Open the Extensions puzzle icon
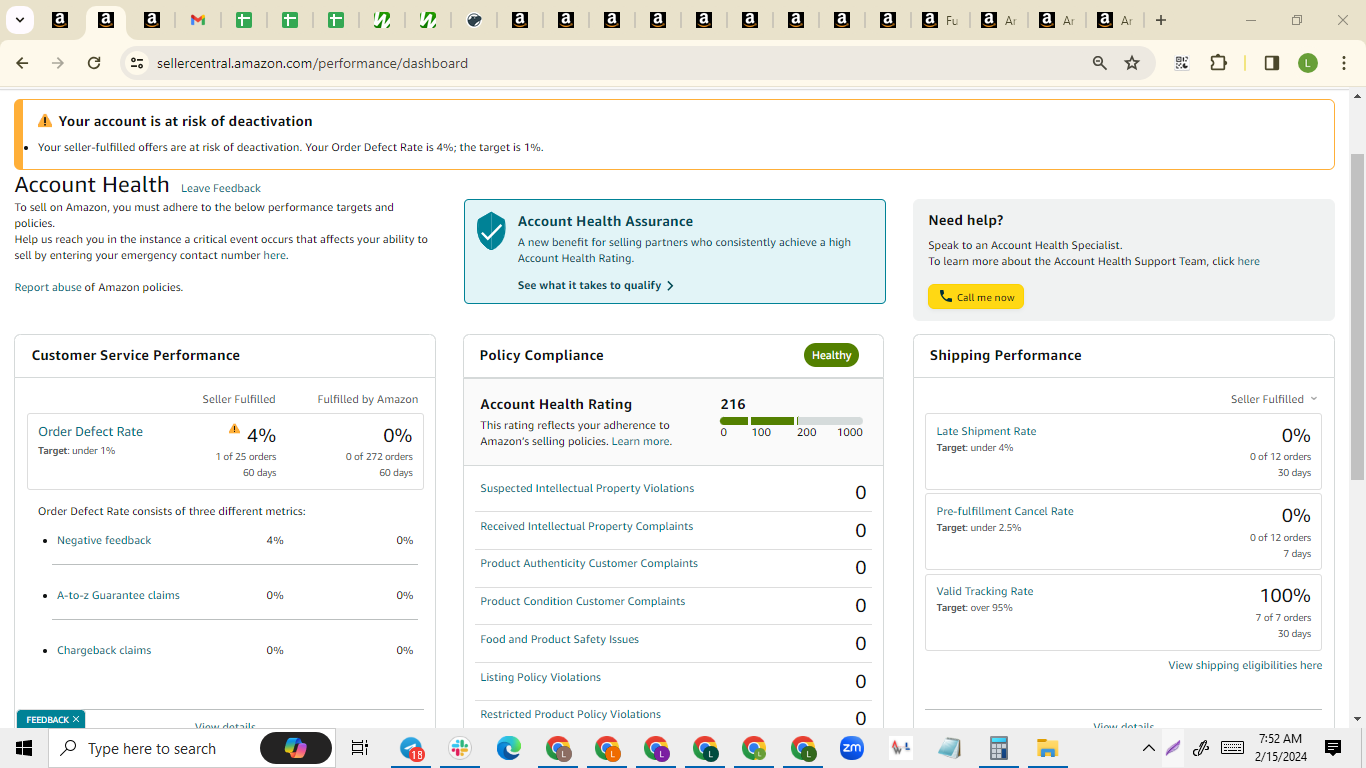 pos(1218,63)
